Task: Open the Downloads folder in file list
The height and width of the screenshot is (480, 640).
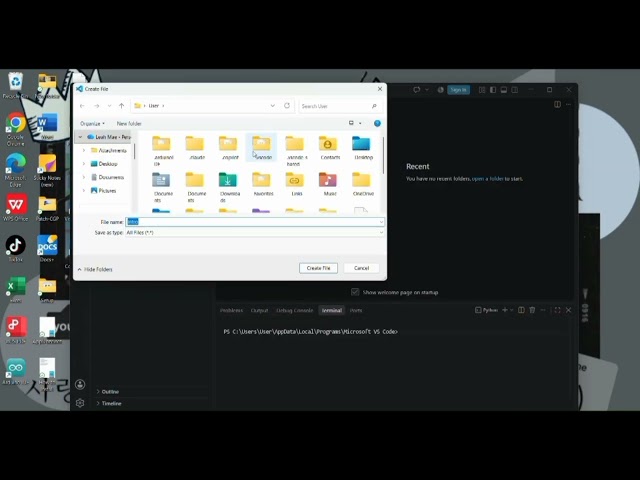Action: (x=228, y=187)
